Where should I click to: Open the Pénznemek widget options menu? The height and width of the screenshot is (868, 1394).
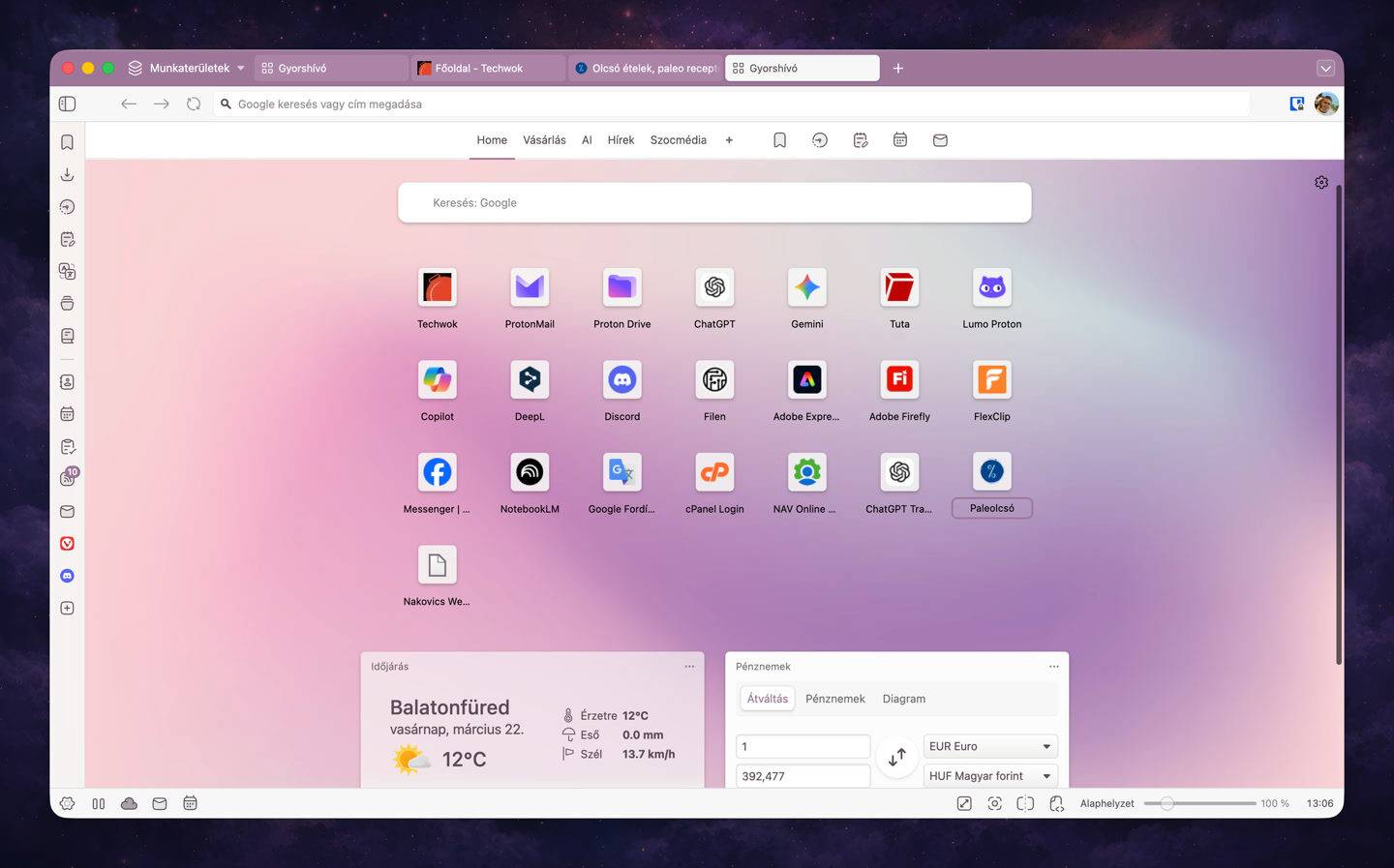[x=1054, y=666]
